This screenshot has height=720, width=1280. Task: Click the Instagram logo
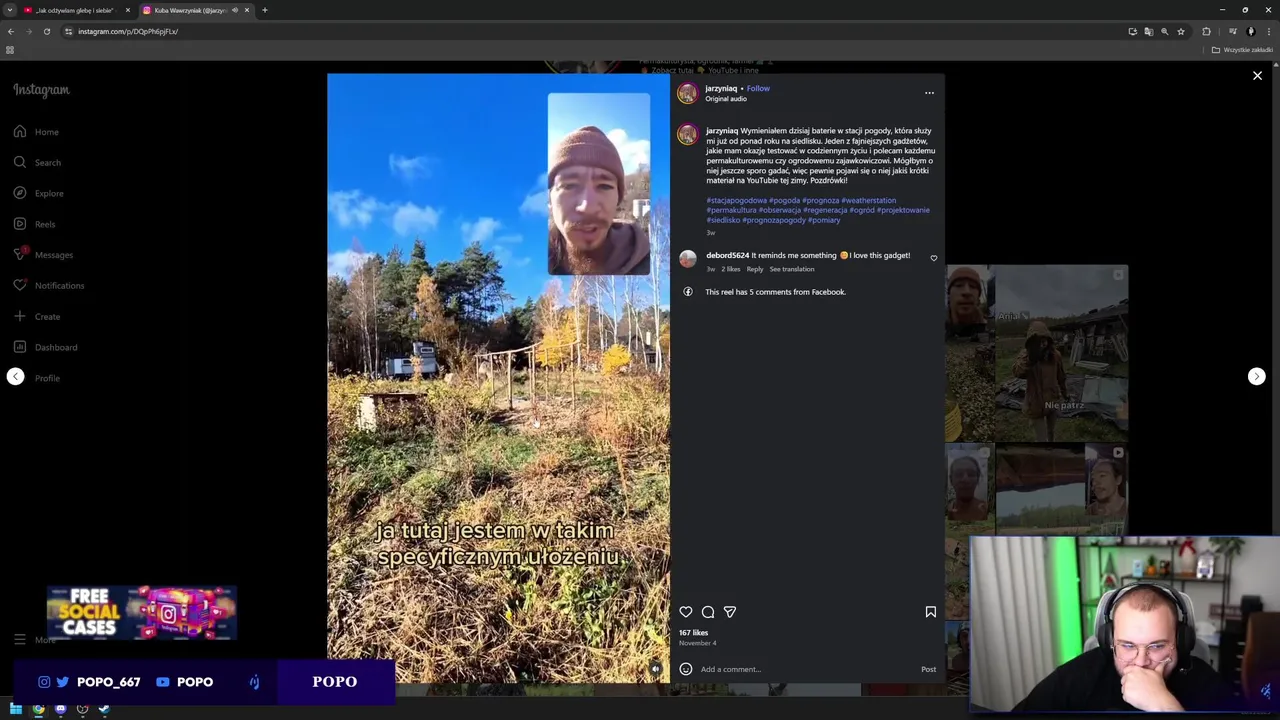[x=41, y=90]
